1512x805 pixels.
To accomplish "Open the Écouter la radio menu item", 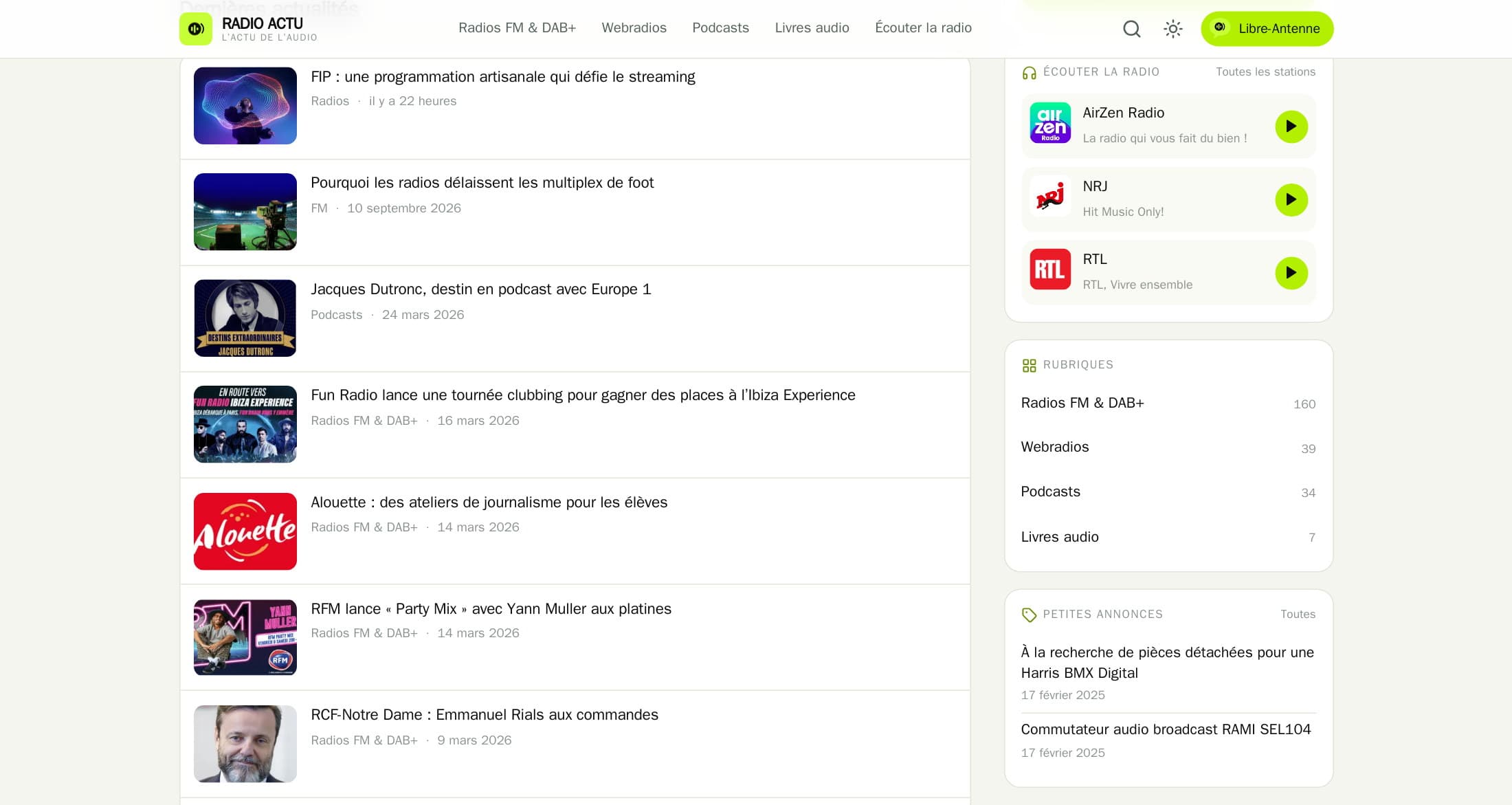I will pos(923,28).
